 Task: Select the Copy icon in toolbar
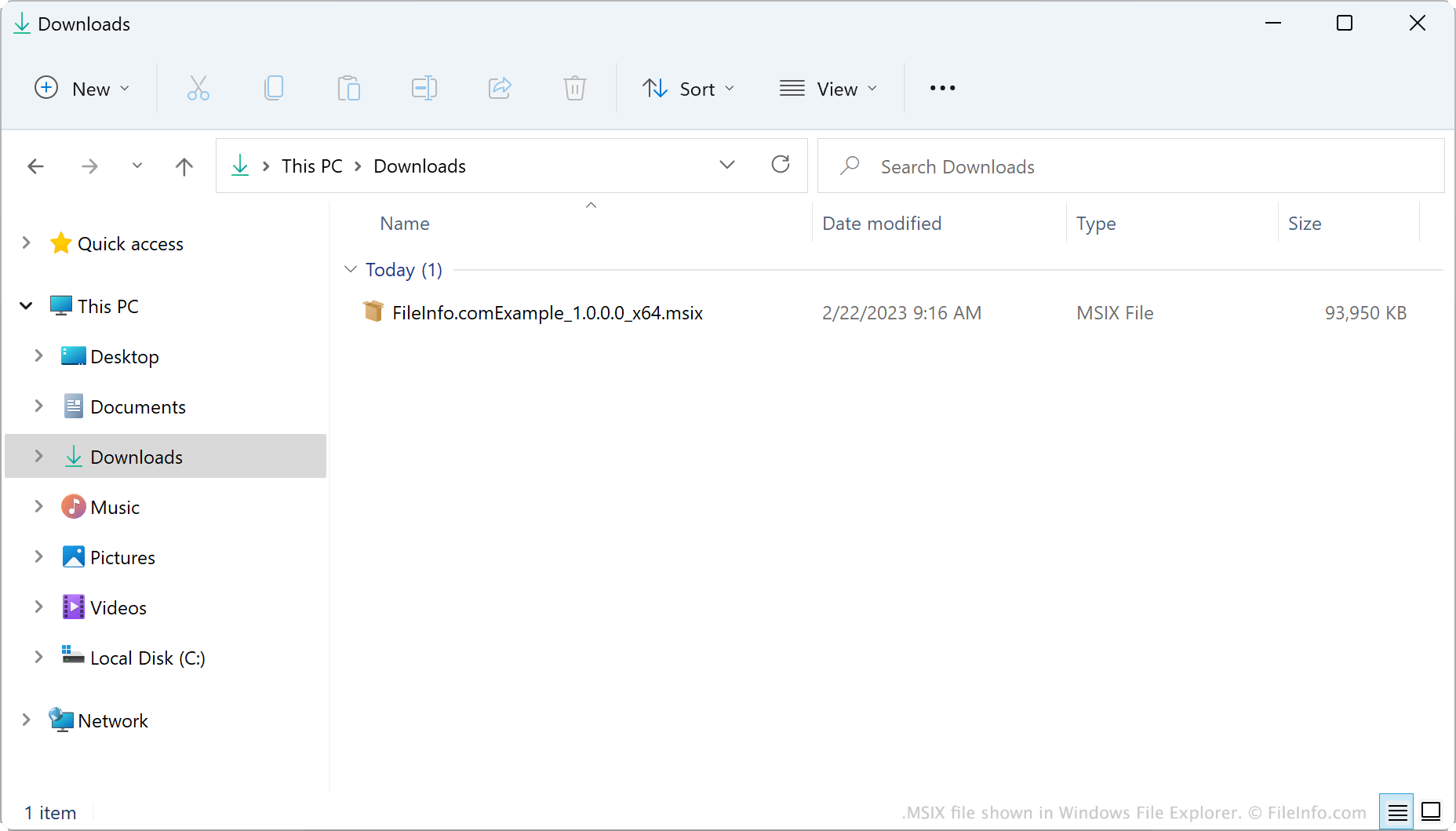pyautogui.click(x=273, y=88)
